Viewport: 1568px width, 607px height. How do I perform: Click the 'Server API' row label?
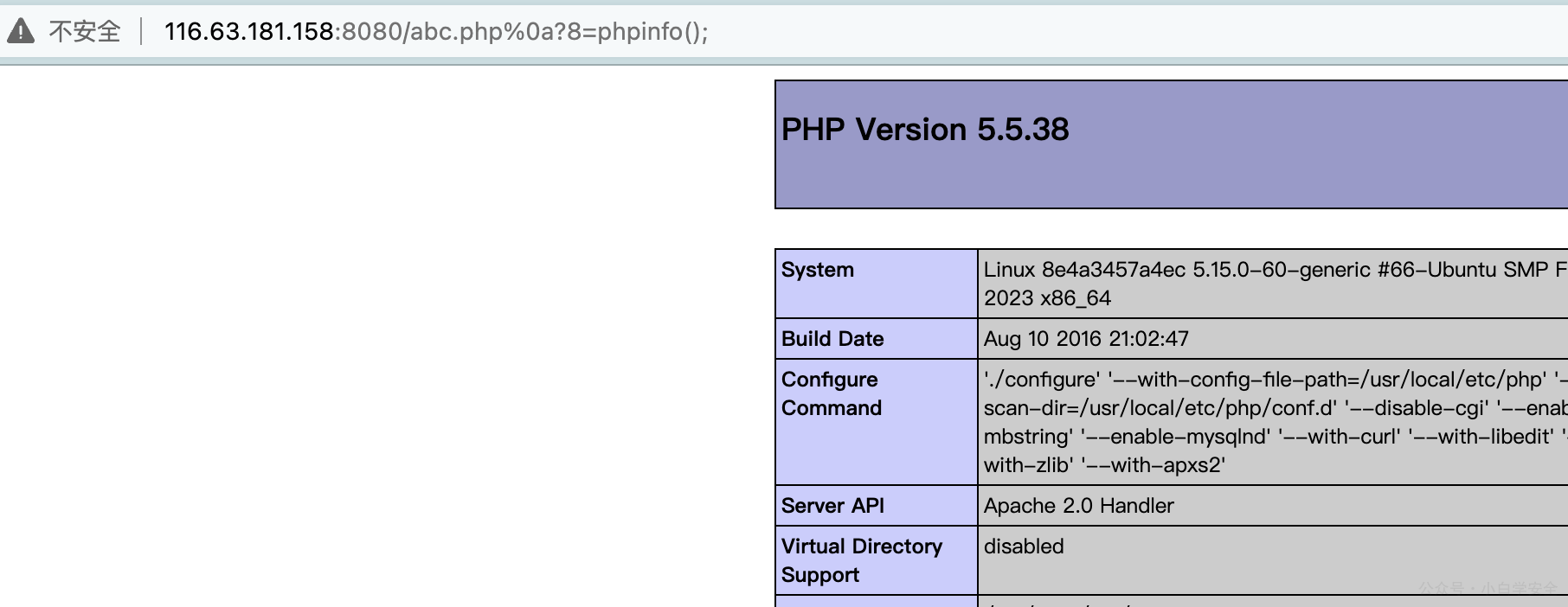coord(832,506)
